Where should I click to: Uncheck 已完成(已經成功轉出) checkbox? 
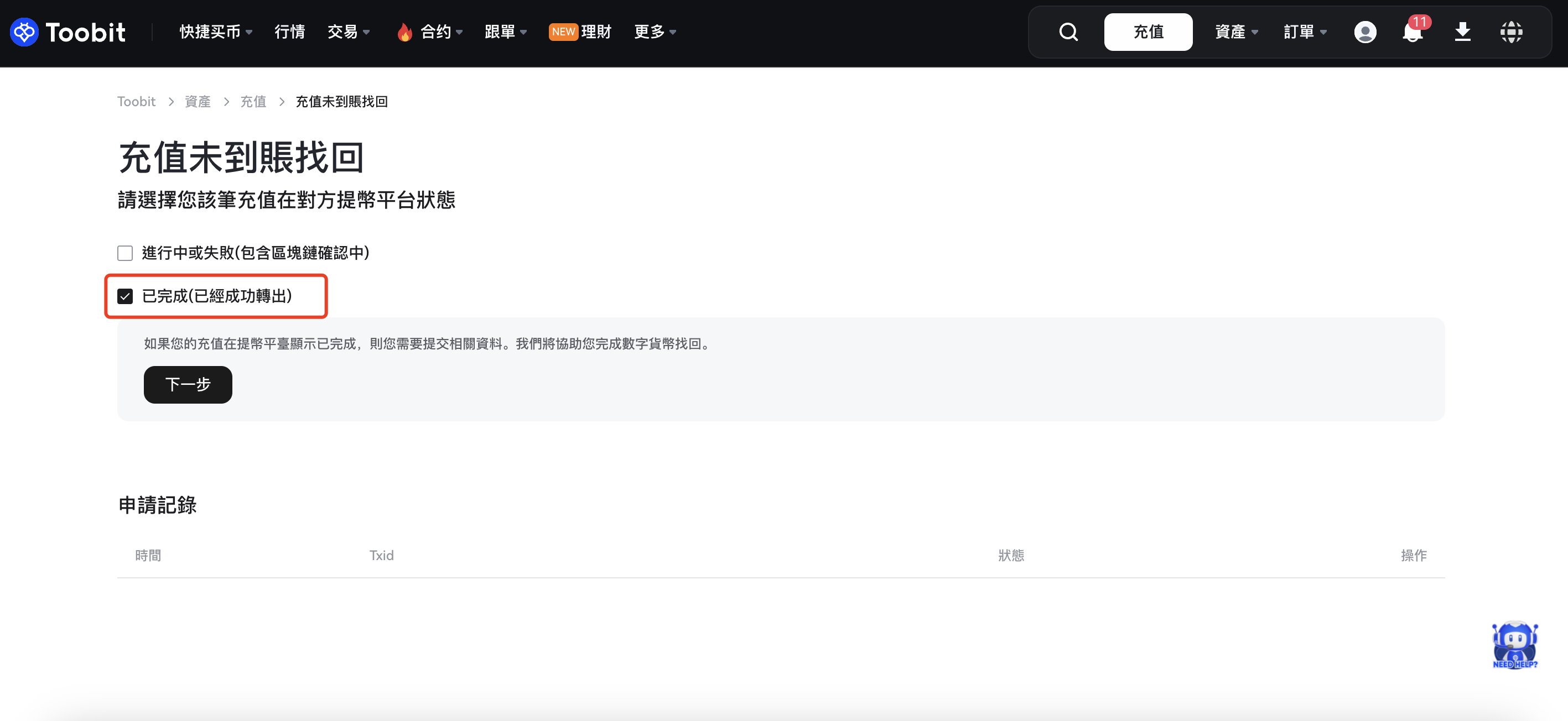[125, 296]
